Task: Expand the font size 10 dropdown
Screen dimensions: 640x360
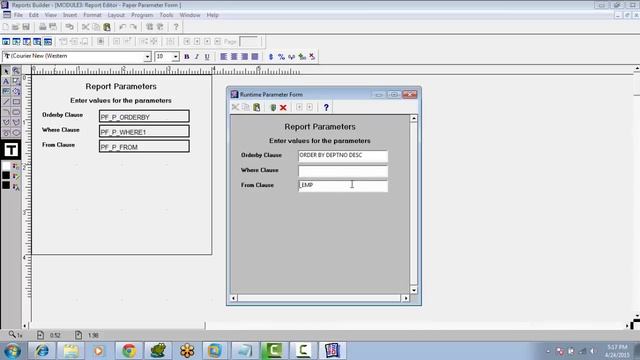Action: (x=176, y=56)
